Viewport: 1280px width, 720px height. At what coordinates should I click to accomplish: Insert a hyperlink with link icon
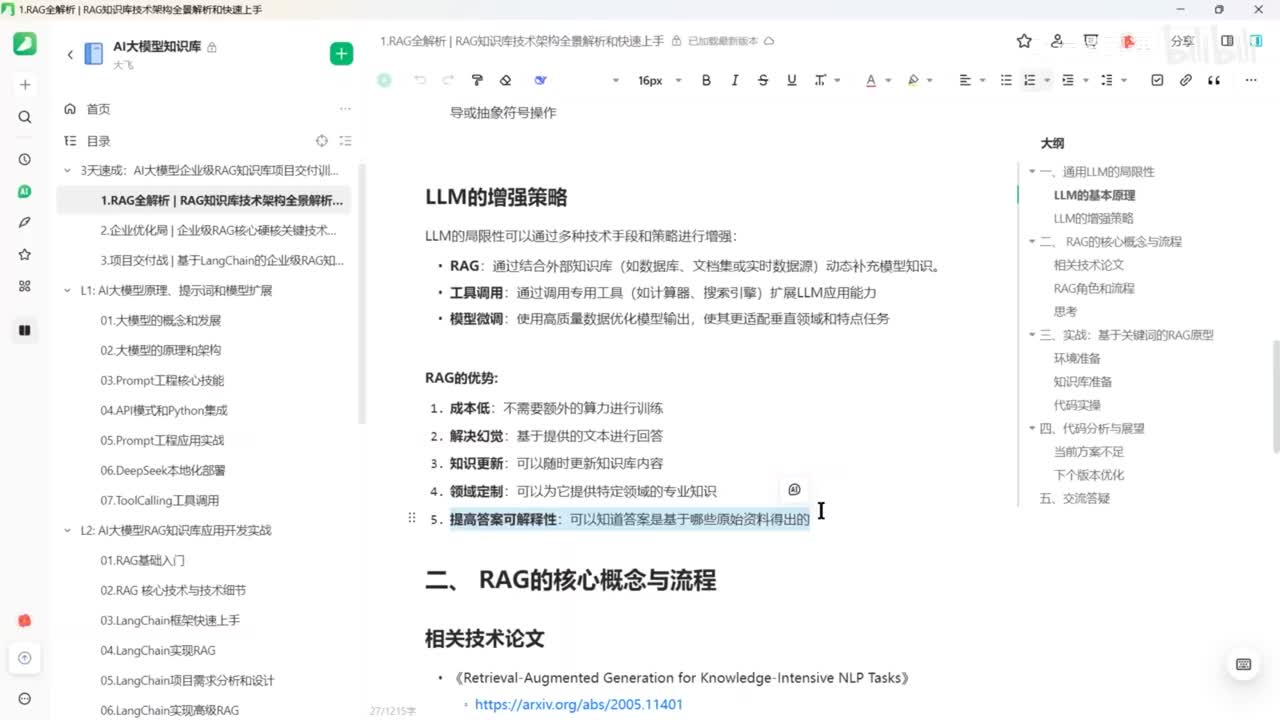point(1185,80)
